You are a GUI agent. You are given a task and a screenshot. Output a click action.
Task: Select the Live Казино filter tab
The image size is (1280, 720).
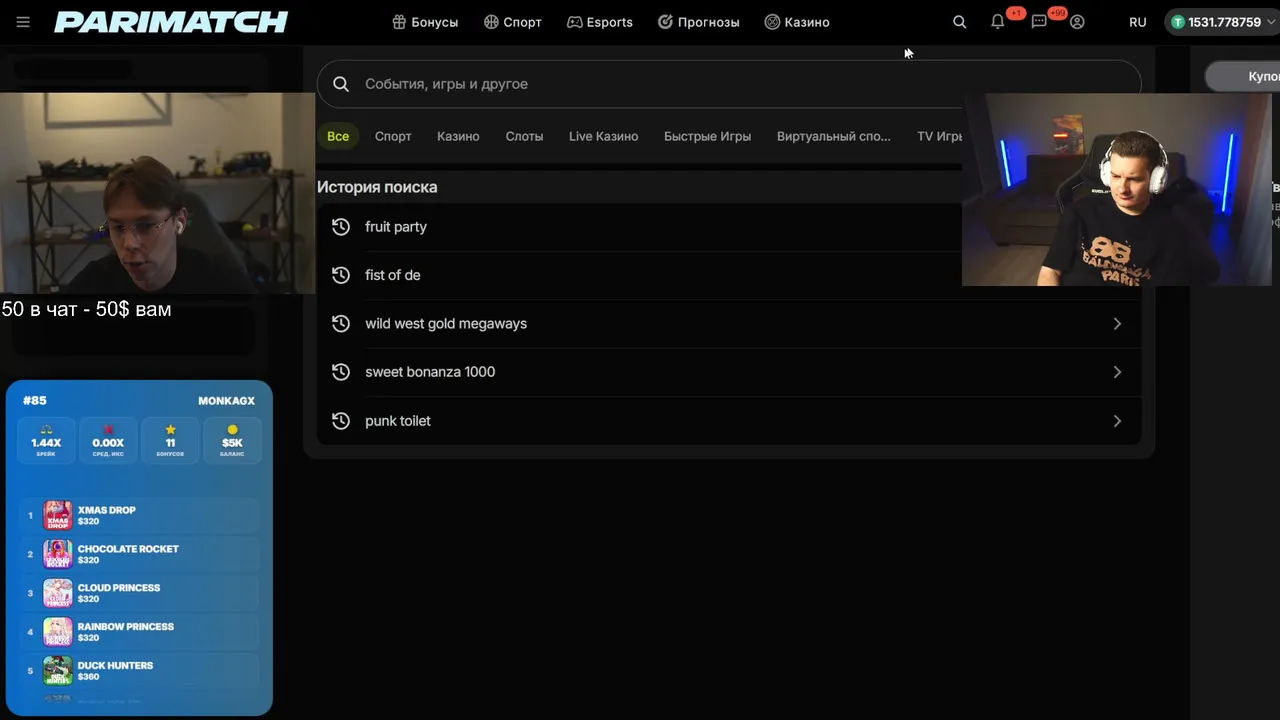(x=603, y=136)
